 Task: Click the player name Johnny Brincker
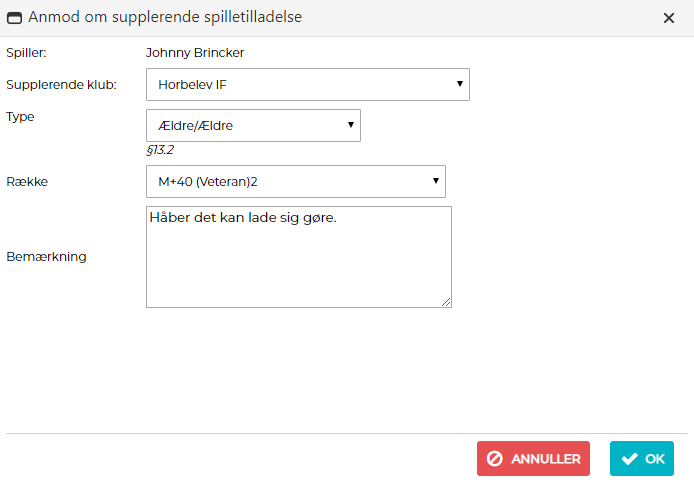click(195, 52)
